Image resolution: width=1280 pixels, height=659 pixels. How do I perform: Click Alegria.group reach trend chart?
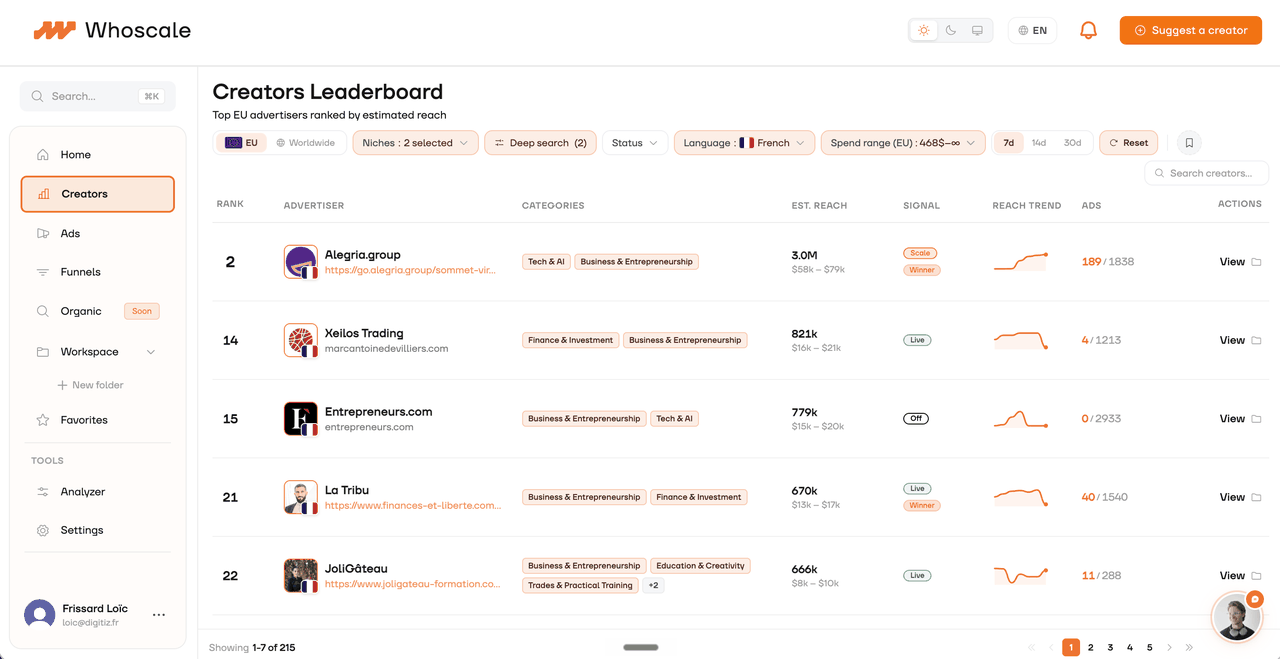click(1021, 262)
